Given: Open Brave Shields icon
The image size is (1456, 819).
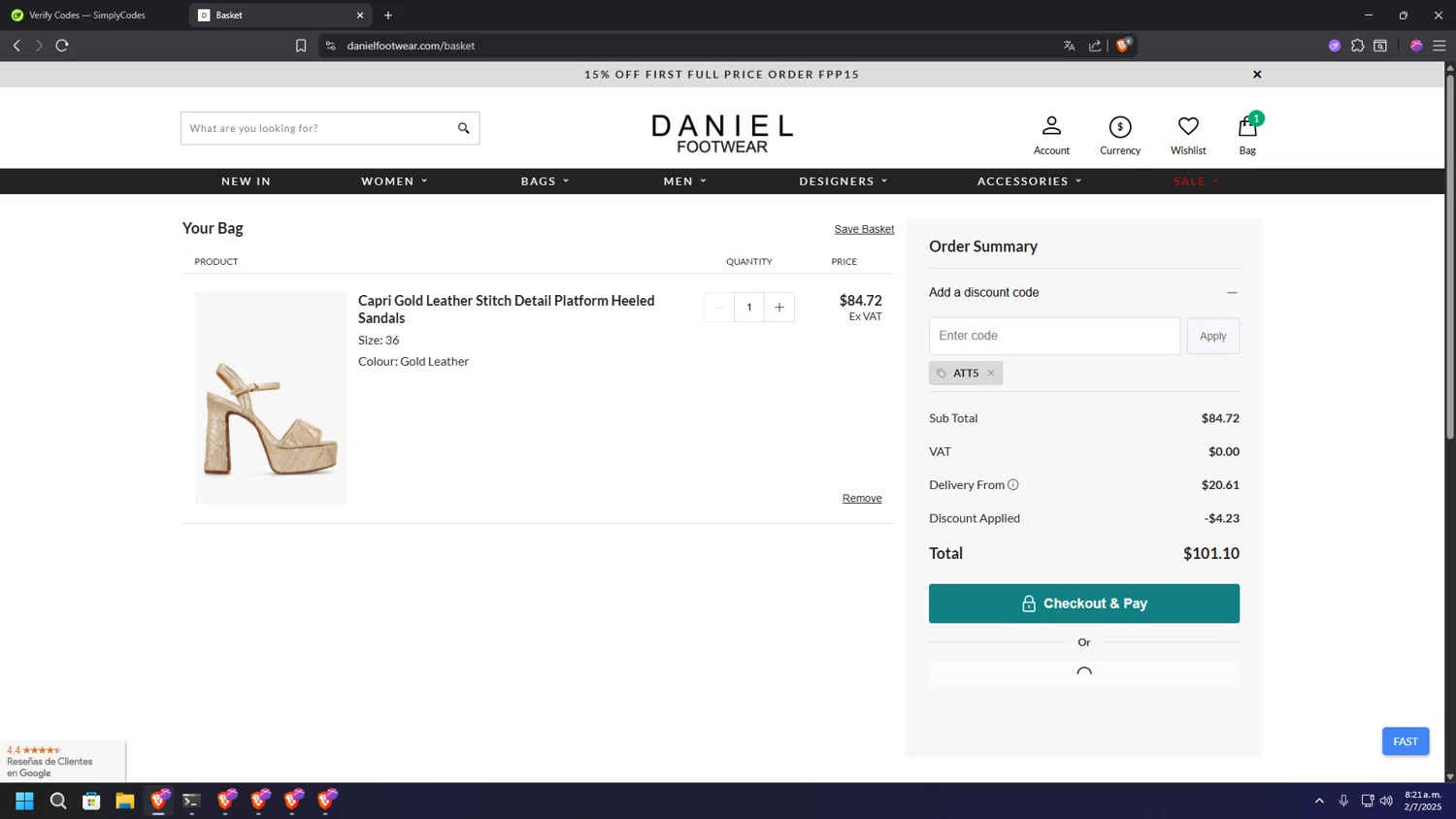Looking at the screenshot, I should click(1123, 46).
